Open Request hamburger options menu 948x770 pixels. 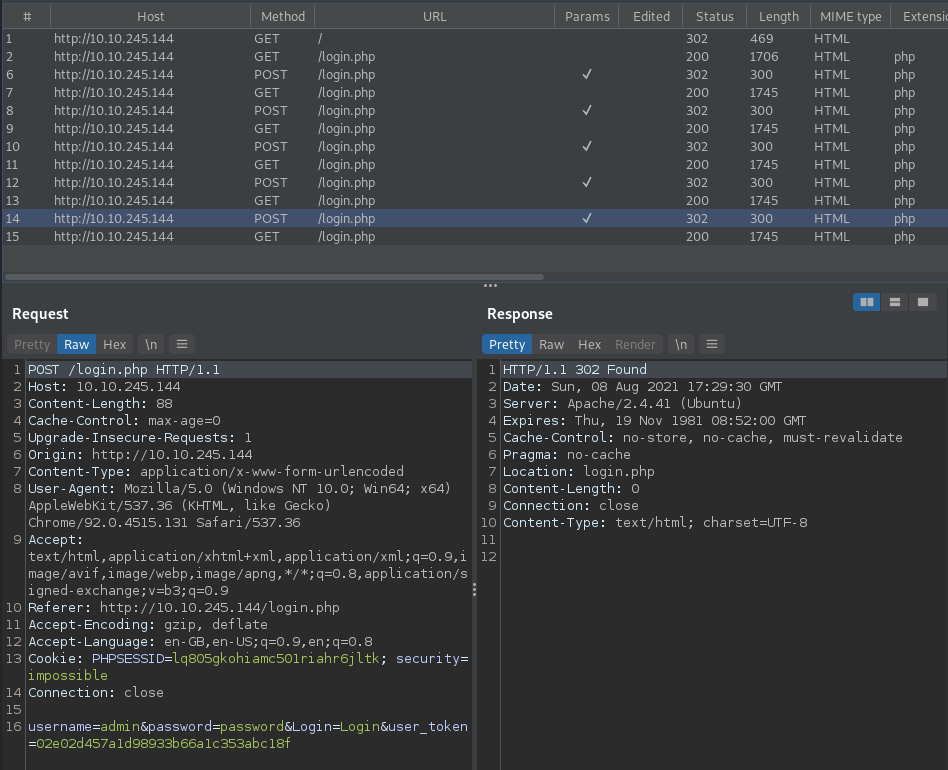coord(182,344)
